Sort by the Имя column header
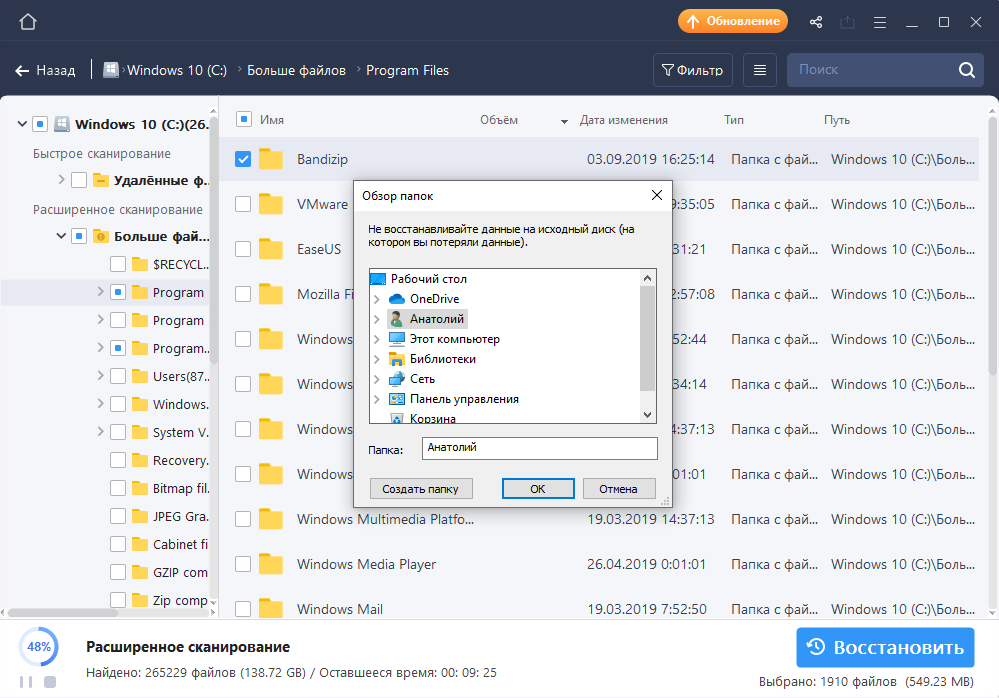Screen dimensions: 999x698 (x=271, y=120)
